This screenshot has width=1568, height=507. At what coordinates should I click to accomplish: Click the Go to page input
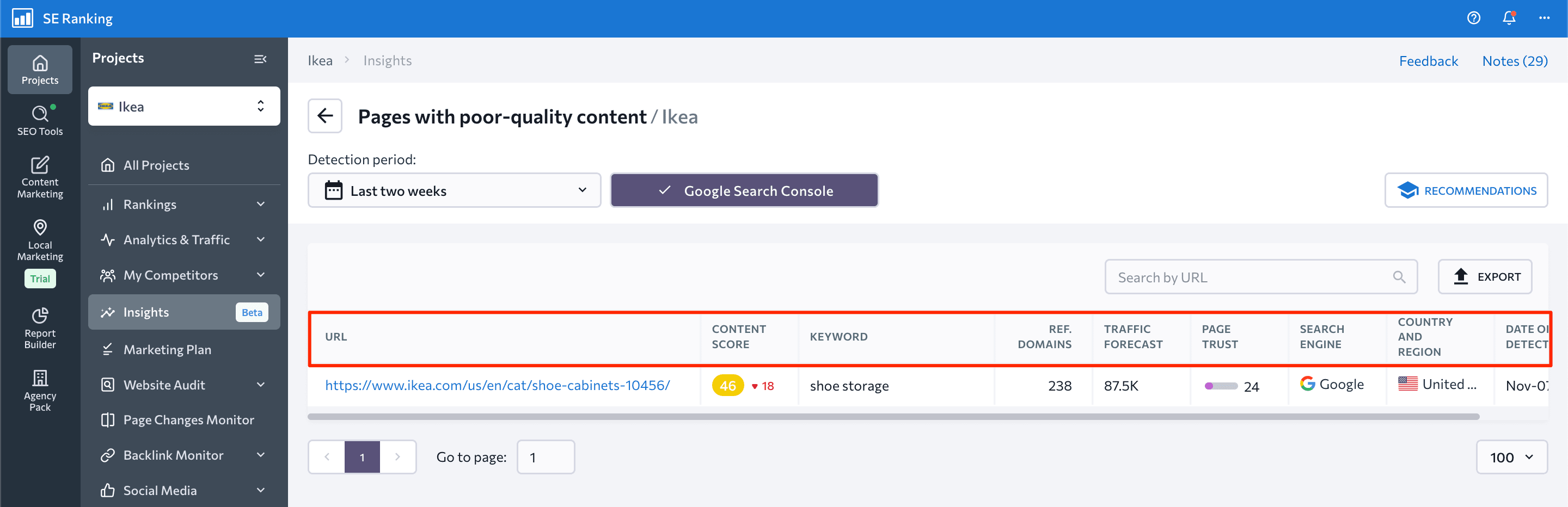pos(546,457)
